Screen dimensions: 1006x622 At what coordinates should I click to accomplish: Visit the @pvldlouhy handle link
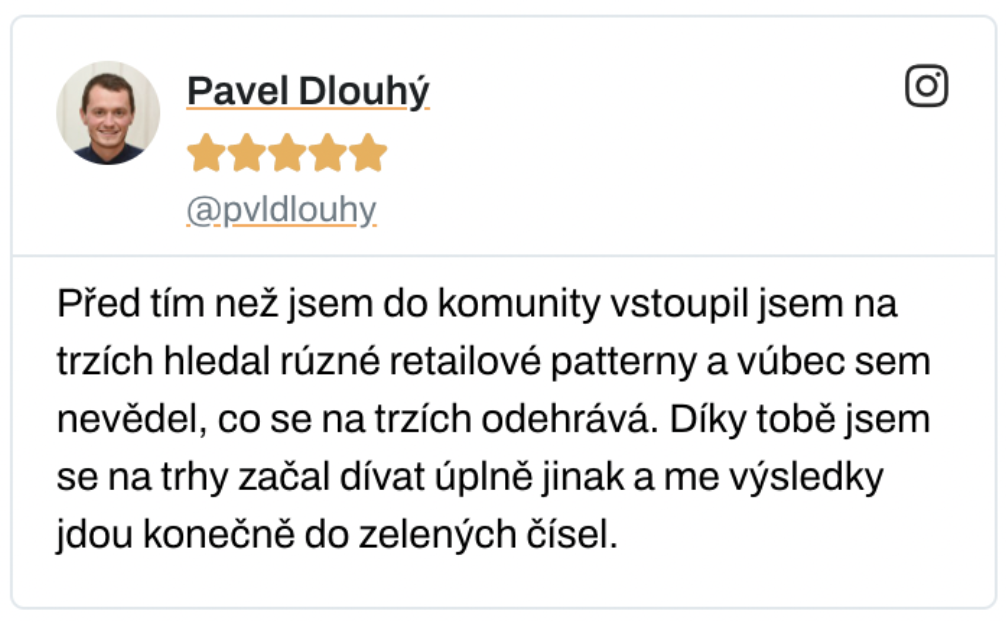(x=281, y=210)
